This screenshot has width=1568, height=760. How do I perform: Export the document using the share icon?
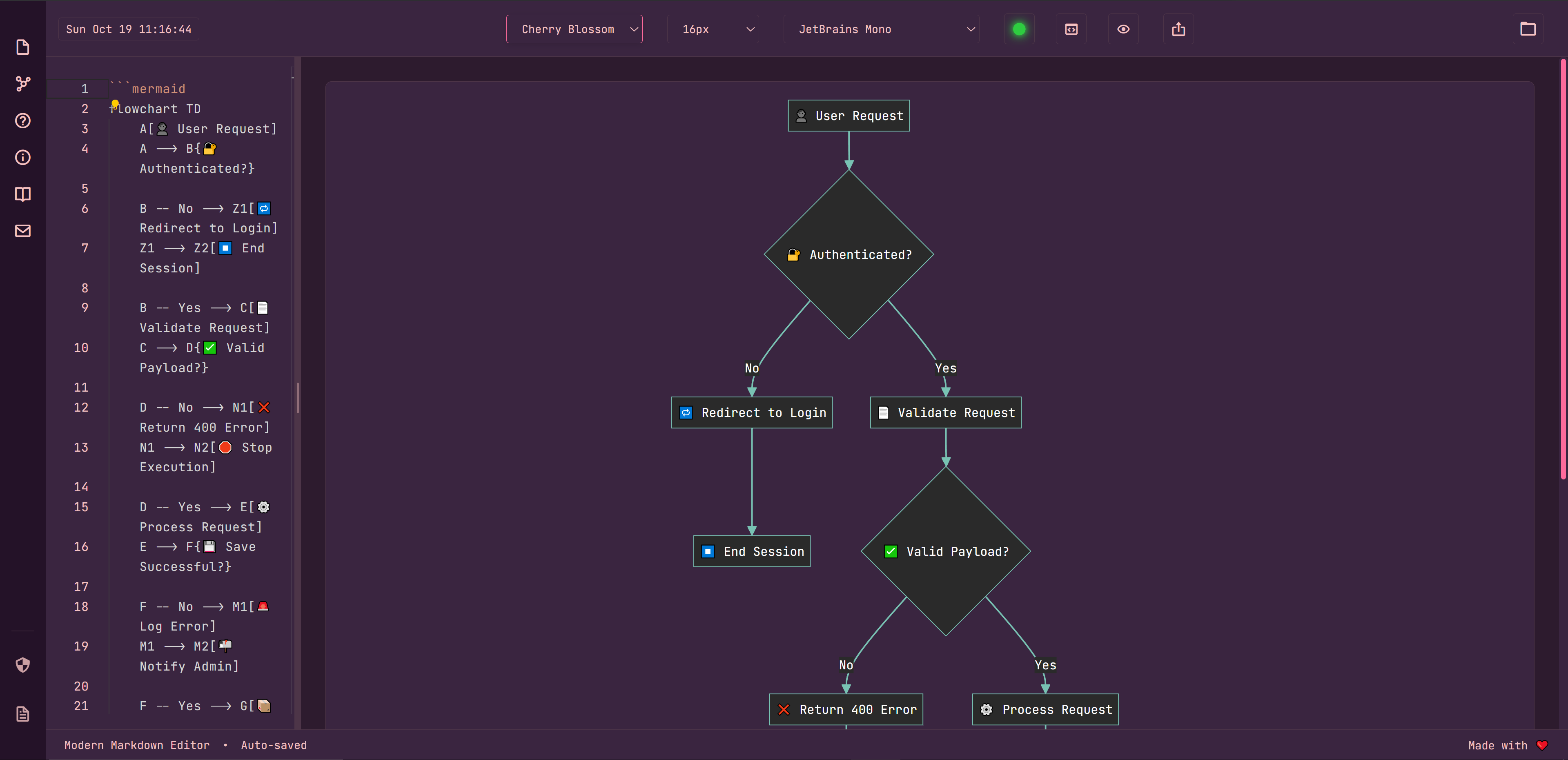tap(1178, 29)
